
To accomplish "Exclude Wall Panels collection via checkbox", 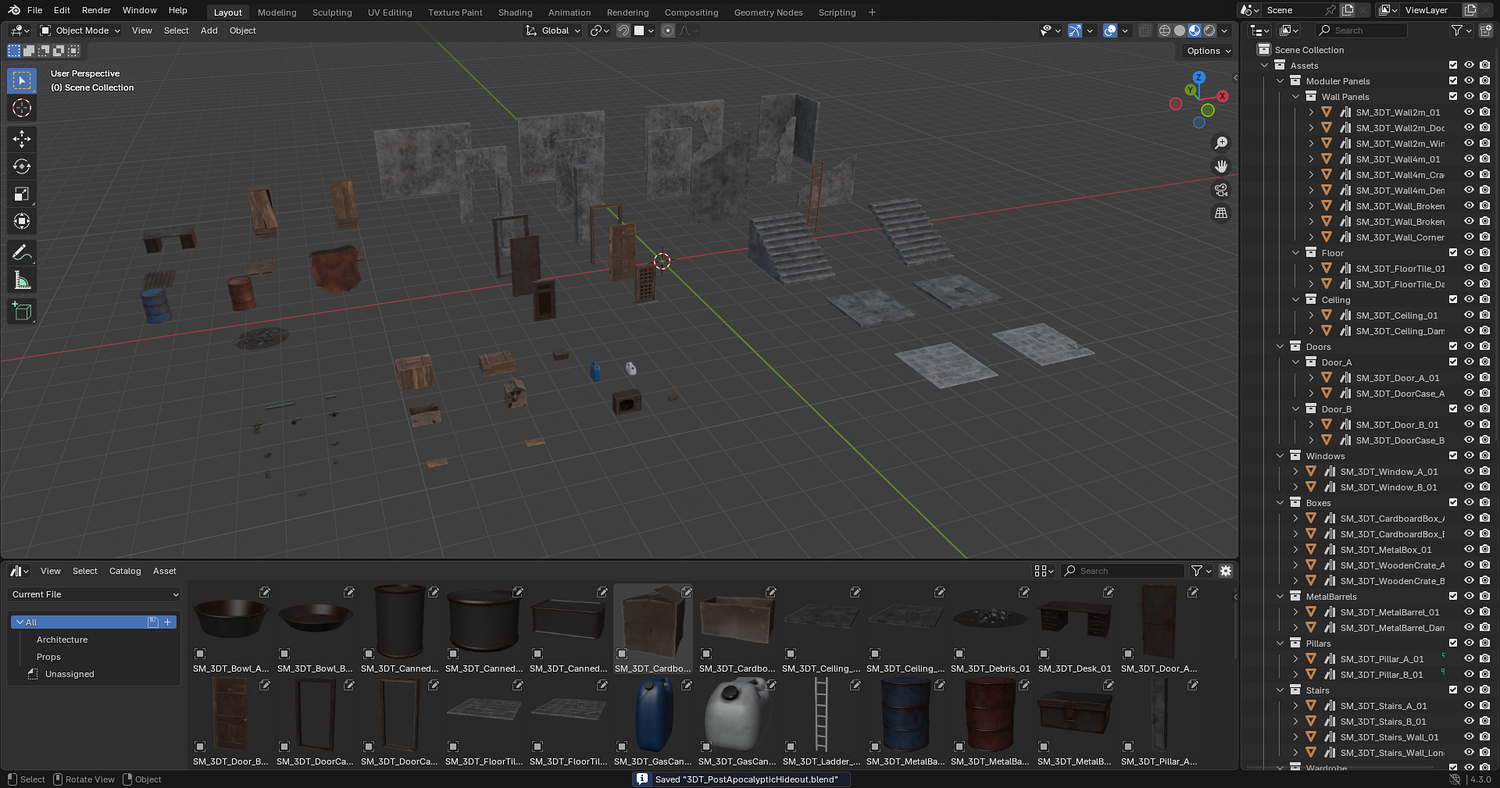I will tap(1453, 97).
